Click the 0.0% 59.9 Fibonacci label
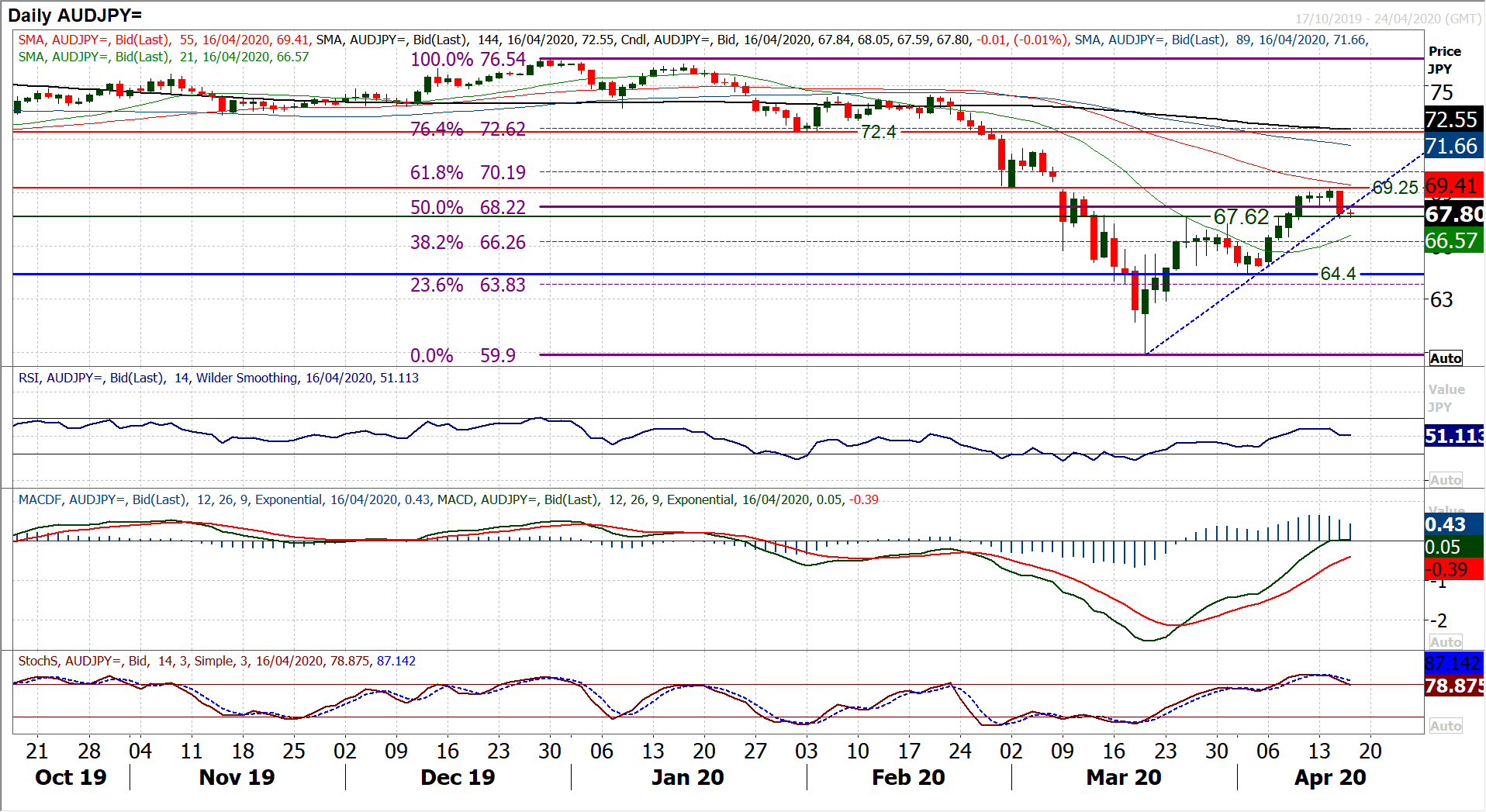 463,355
